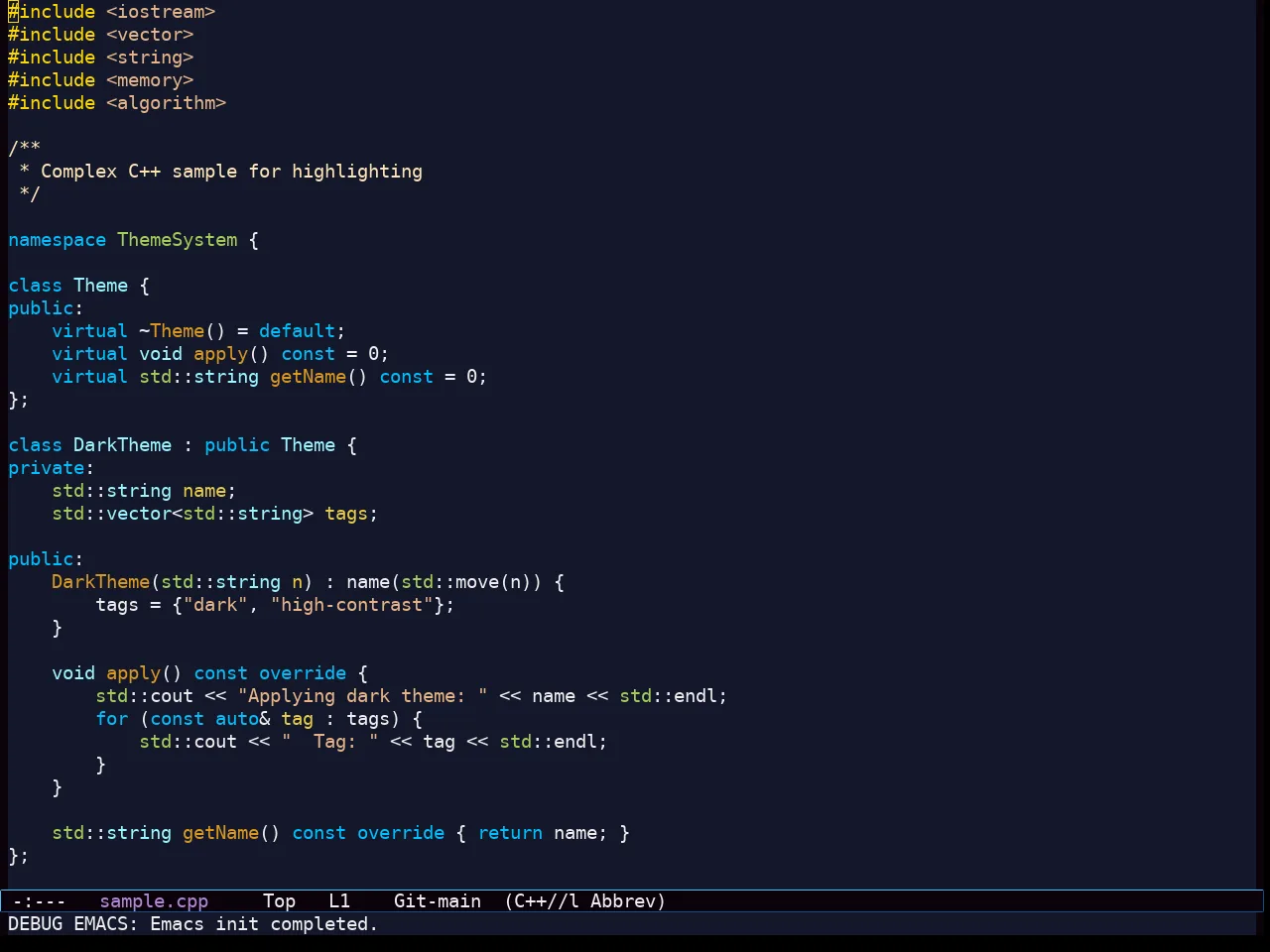Click the 'namespace' keyword
The image size is (1270, 952).
(57, 240)
